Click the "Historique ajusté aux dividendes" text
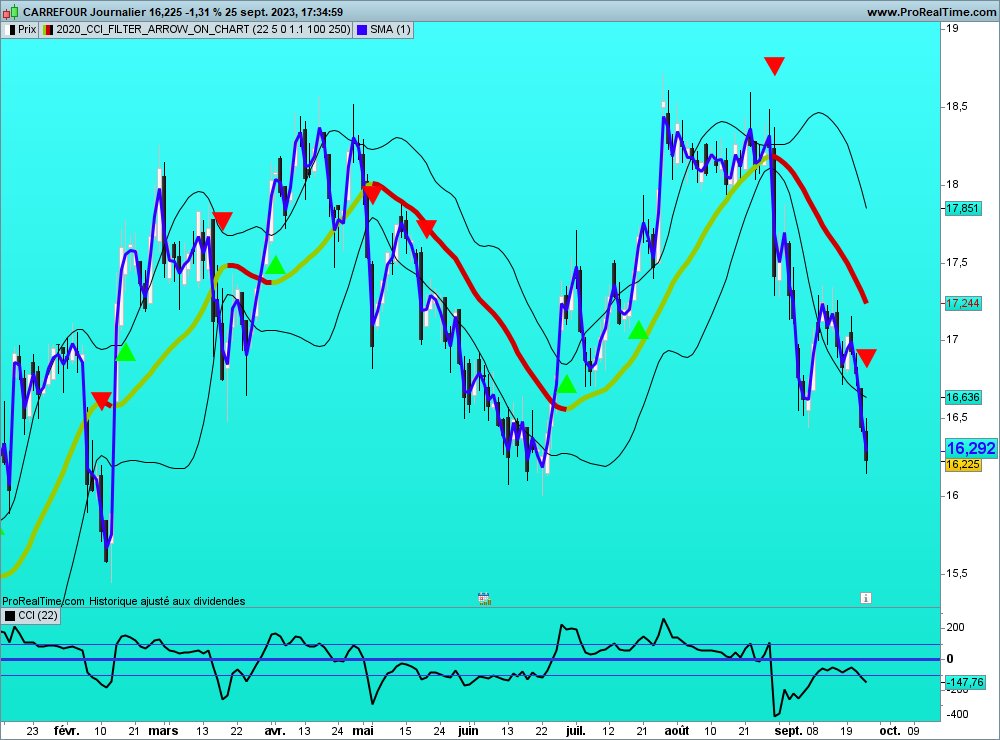This screenshot has height=740, width=1000. coord(165,601)
